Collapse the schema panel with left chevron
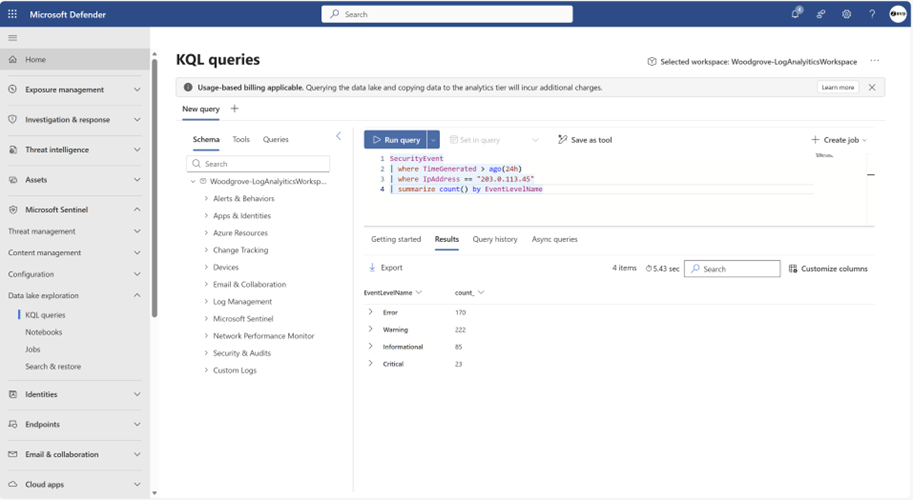The height and width of the screenshot is (500, 913). point(338,136)
